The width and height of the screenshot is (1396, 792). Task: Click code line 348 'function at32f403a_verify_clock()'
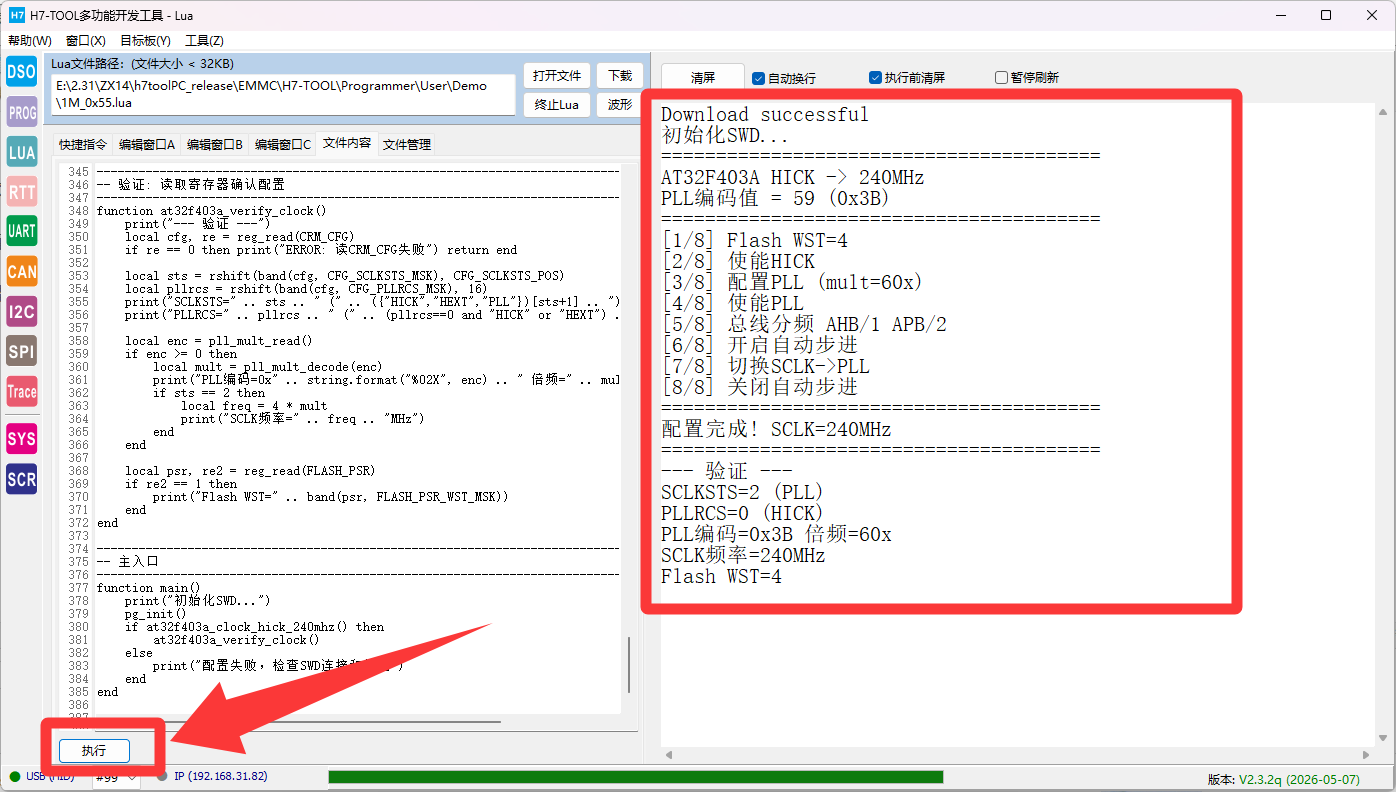[211, 211]
